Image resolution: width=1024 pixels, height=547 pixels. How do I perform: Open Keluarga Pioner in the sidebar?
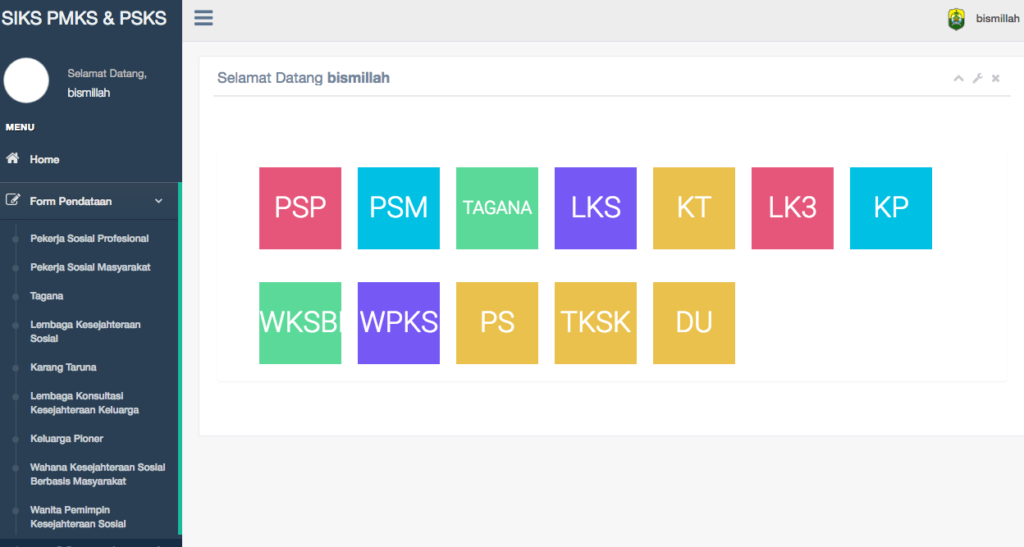(x=67, y=439)
